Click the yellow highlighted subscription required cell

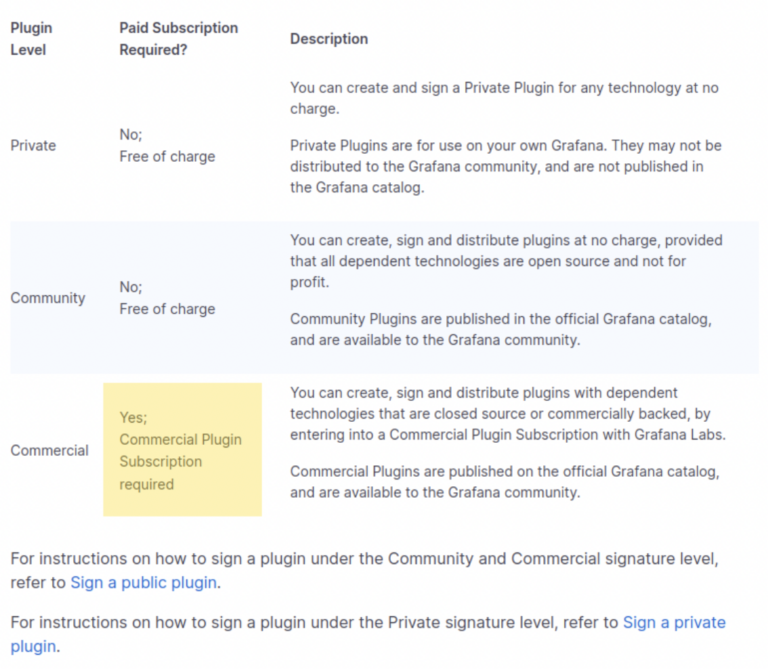tap(182, 450)
